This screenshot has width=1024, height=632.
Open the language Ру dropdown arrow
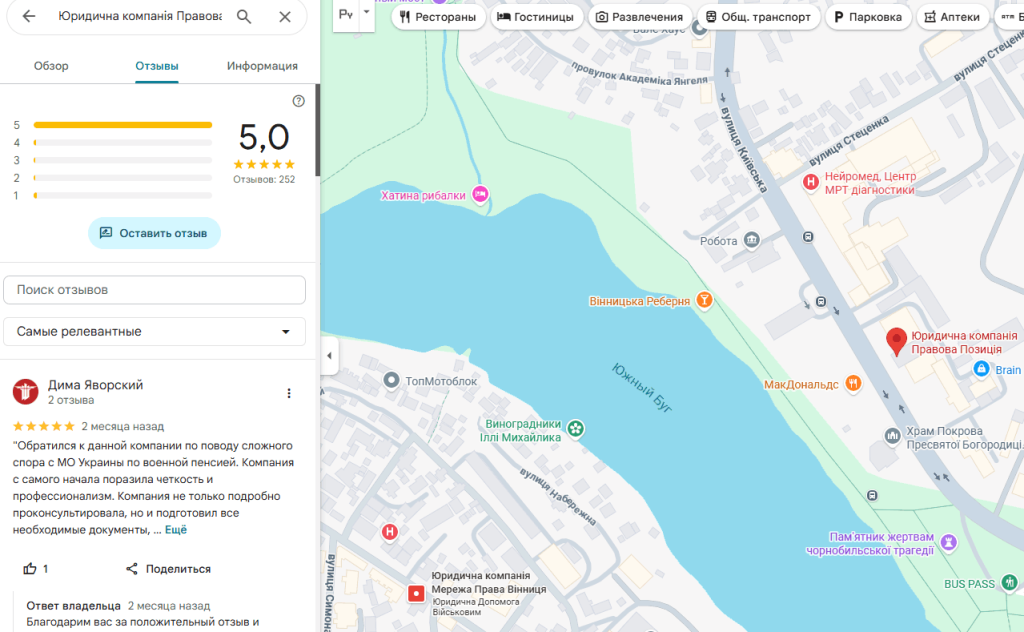366,12
